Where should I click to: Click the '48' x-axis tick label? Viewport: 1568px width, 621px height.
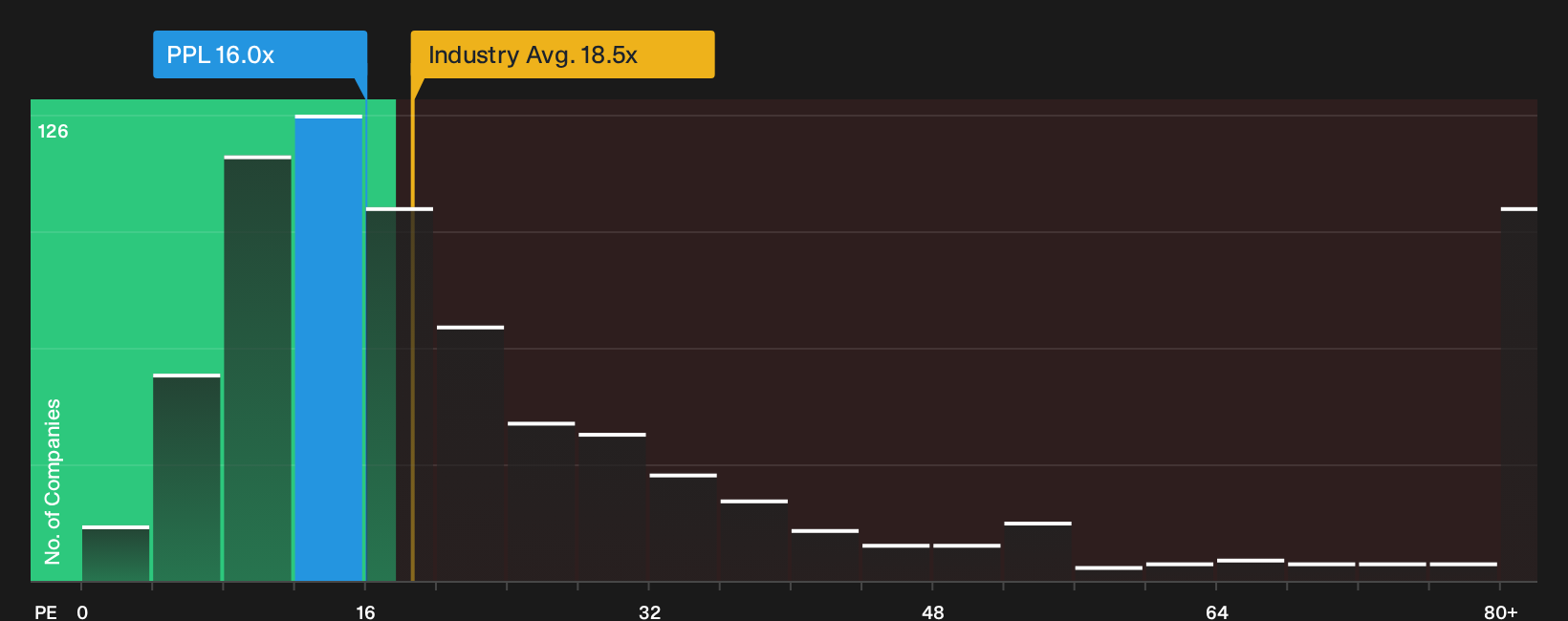pos(933,611)
